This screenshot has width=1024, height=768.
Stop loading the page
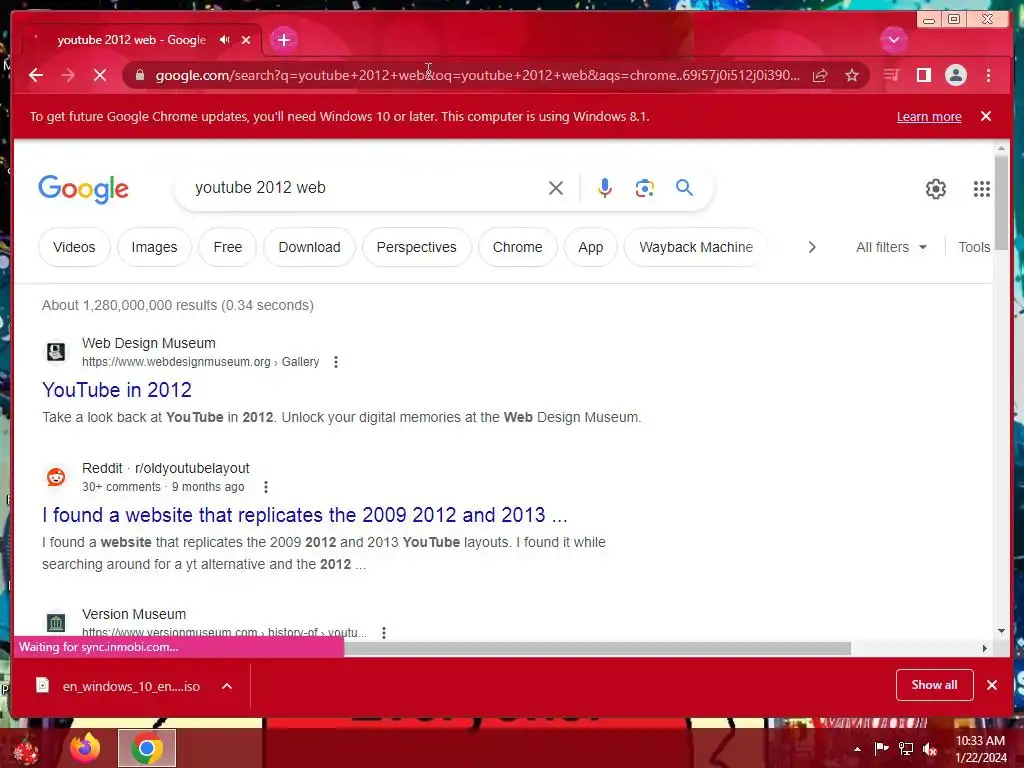tap(100, 75)
